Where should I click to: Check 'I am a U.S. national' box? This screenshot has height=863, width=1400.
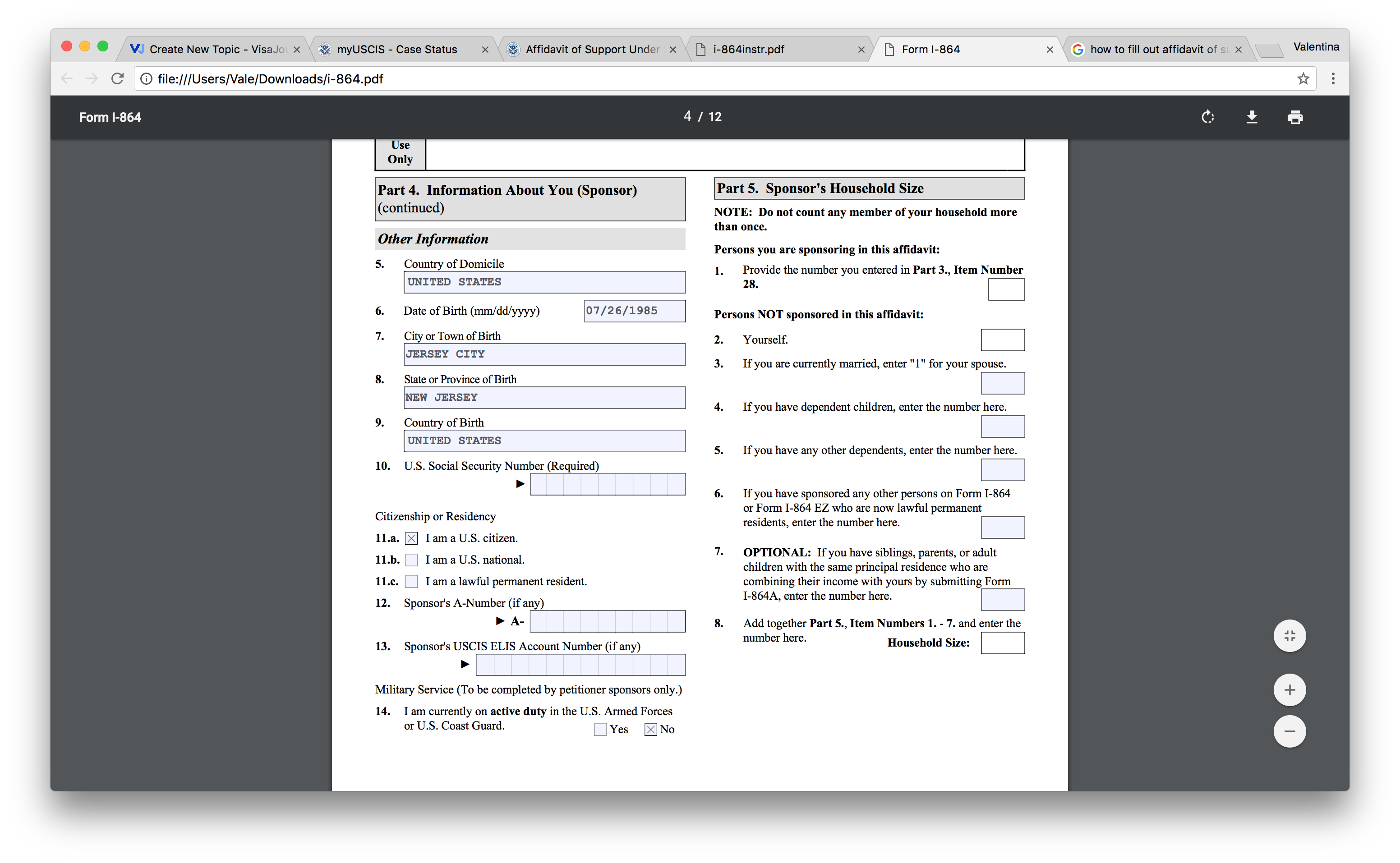click(x=411, y=560)
